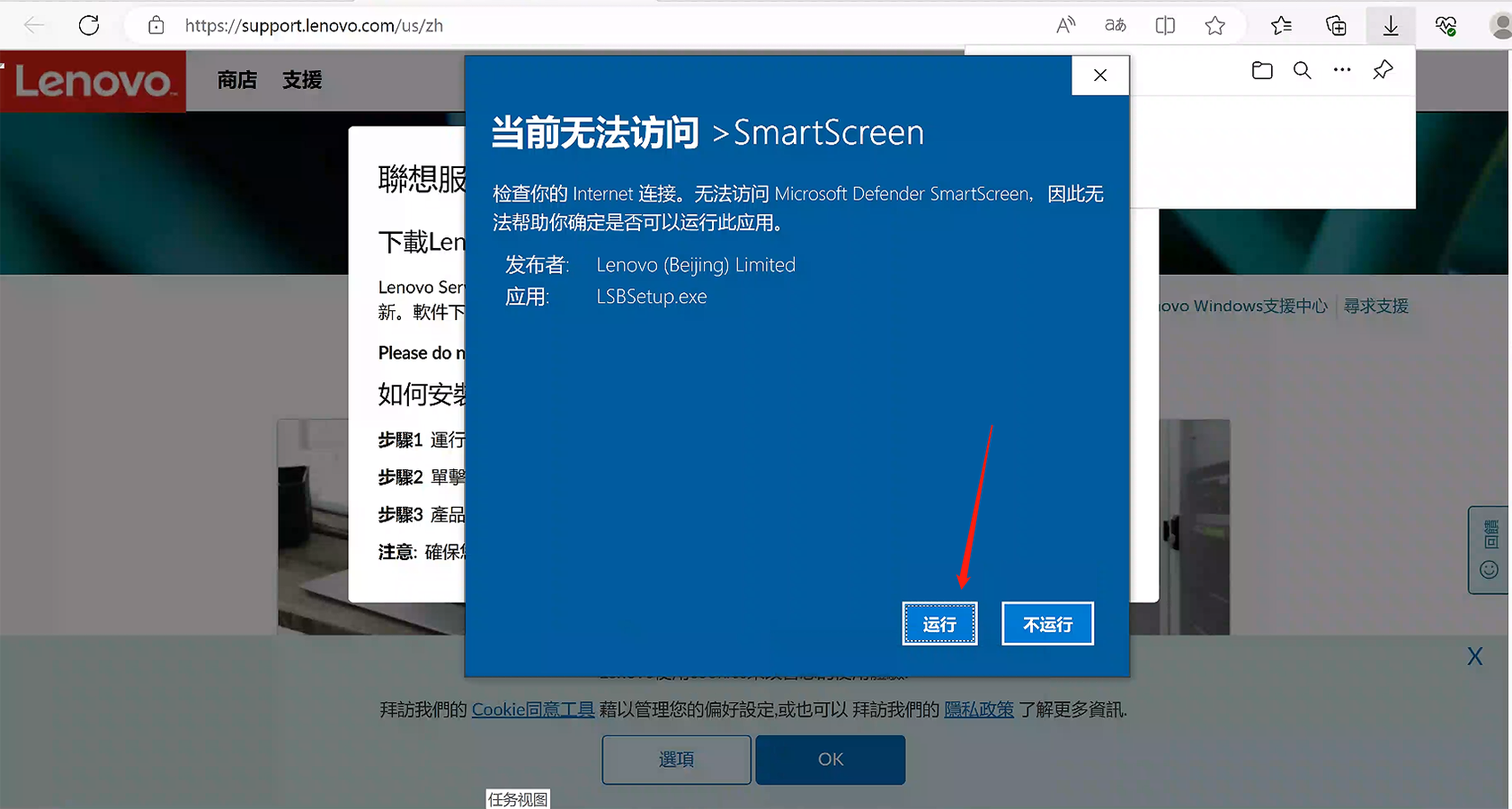The image size is (1512, 809).
Task: Open downloads folder icon in panel
Action: click(1262, 70)
